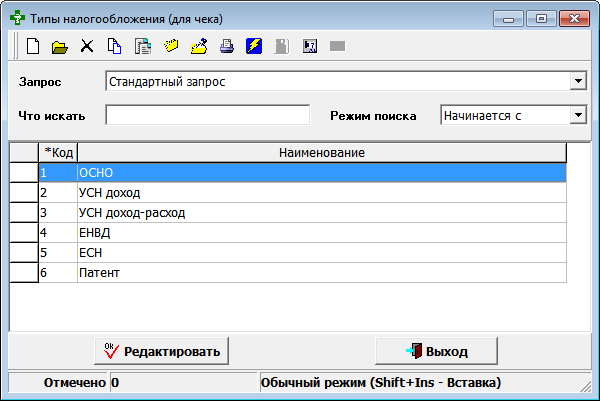Image resolution: width=600 pixels, height=401 pixels.
Task: Click the Выход button
Action: click(x=437, y=351)
